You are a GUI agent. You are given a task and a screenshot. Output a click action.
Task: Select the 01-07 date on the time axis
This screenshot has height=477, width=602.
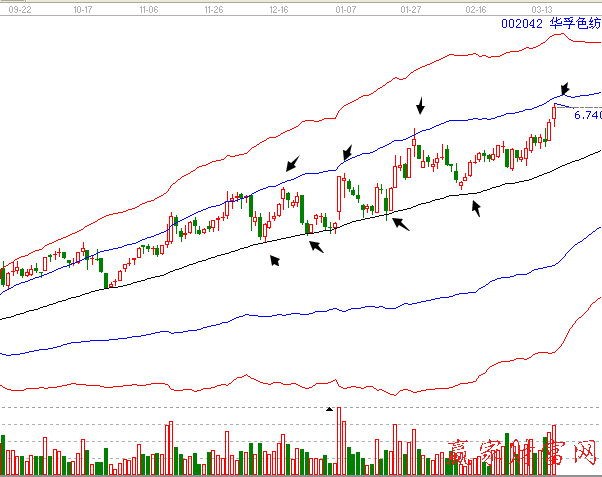point(346,6)
